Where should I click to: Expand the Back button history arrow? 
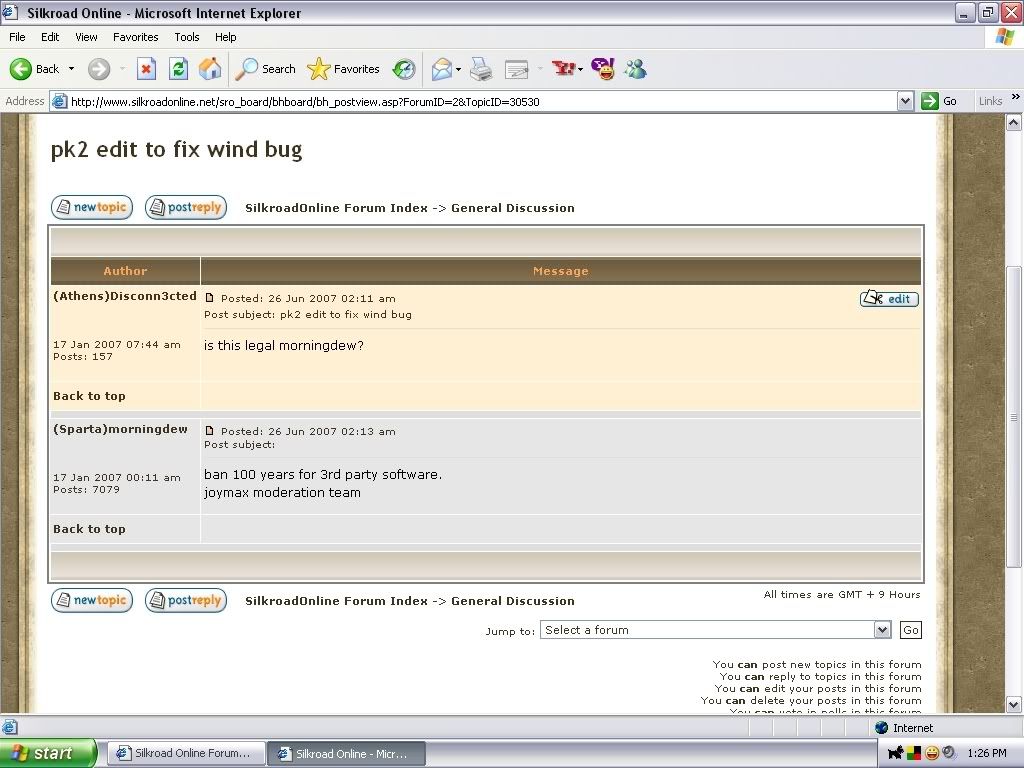click(x=71, y=69)
